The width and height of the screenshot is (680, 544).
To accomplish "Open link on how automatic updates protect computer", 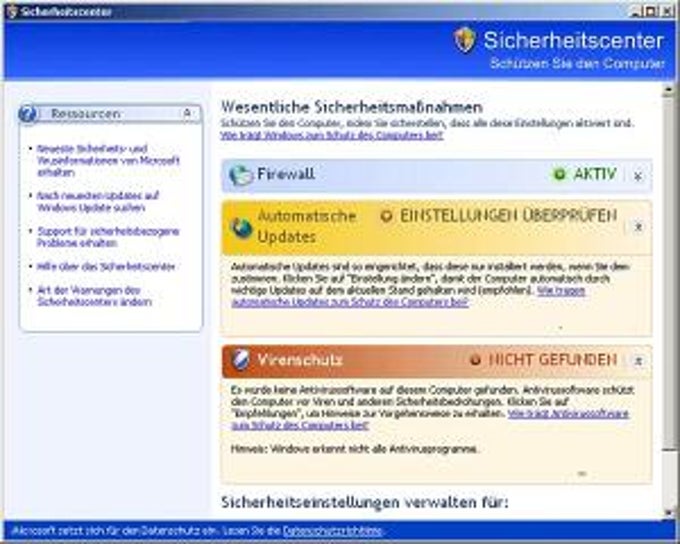I will click(409, 296).
